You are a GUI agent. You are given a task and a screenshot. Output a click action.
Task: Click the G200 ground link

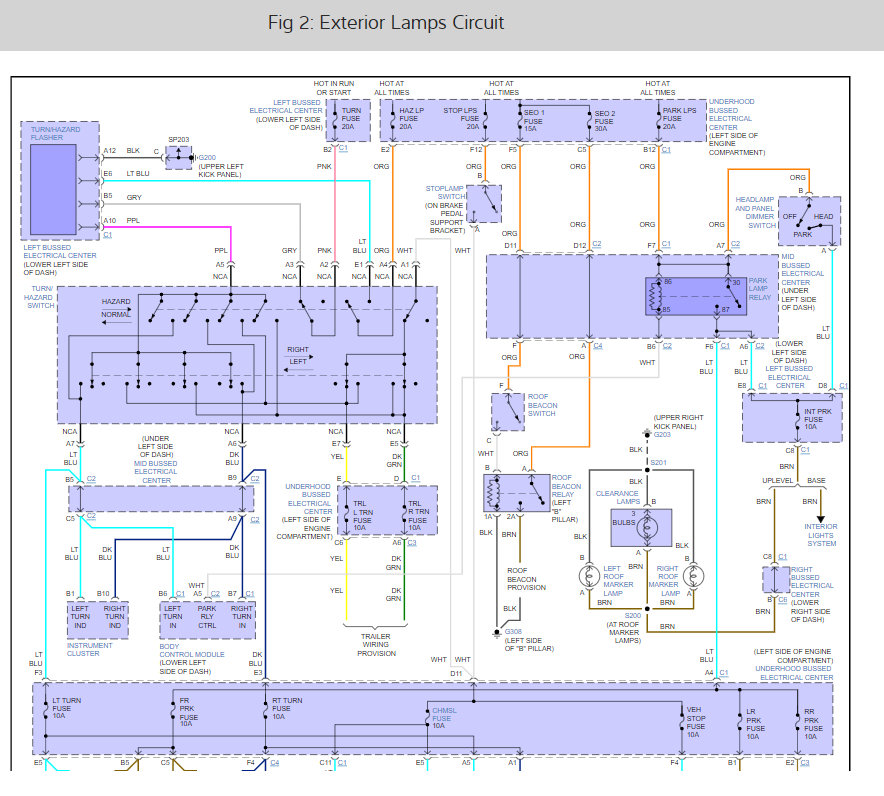point(207,158)
